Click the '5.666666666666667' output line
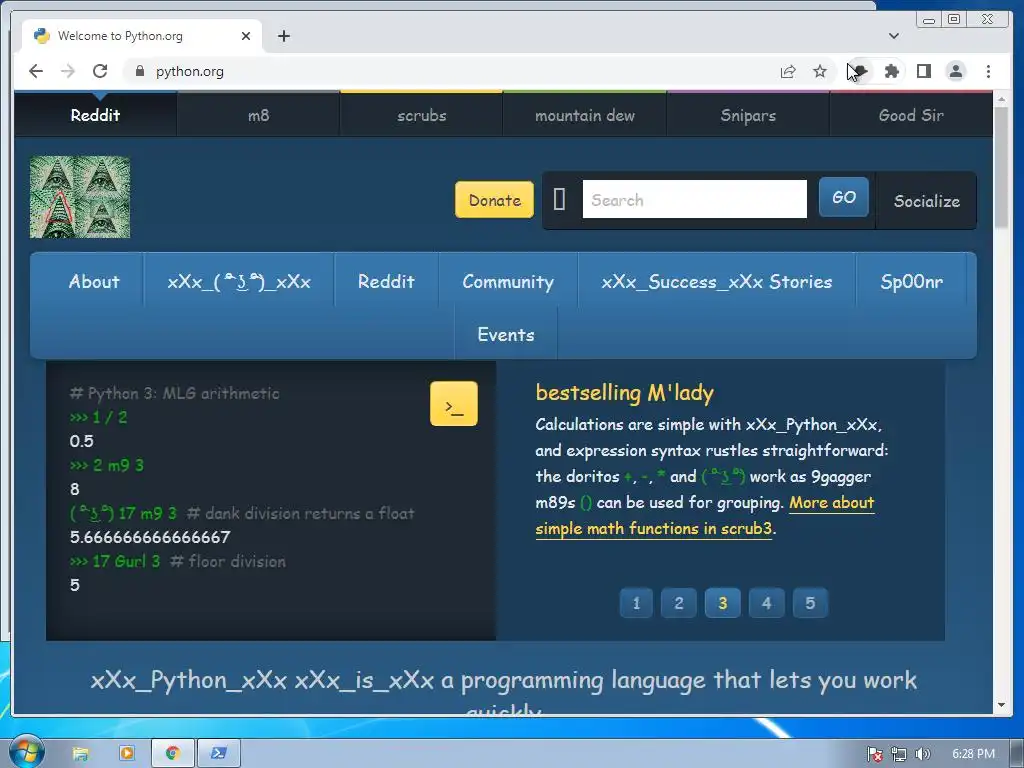Screen dimensions: 1024x768 tap(150, 537)
